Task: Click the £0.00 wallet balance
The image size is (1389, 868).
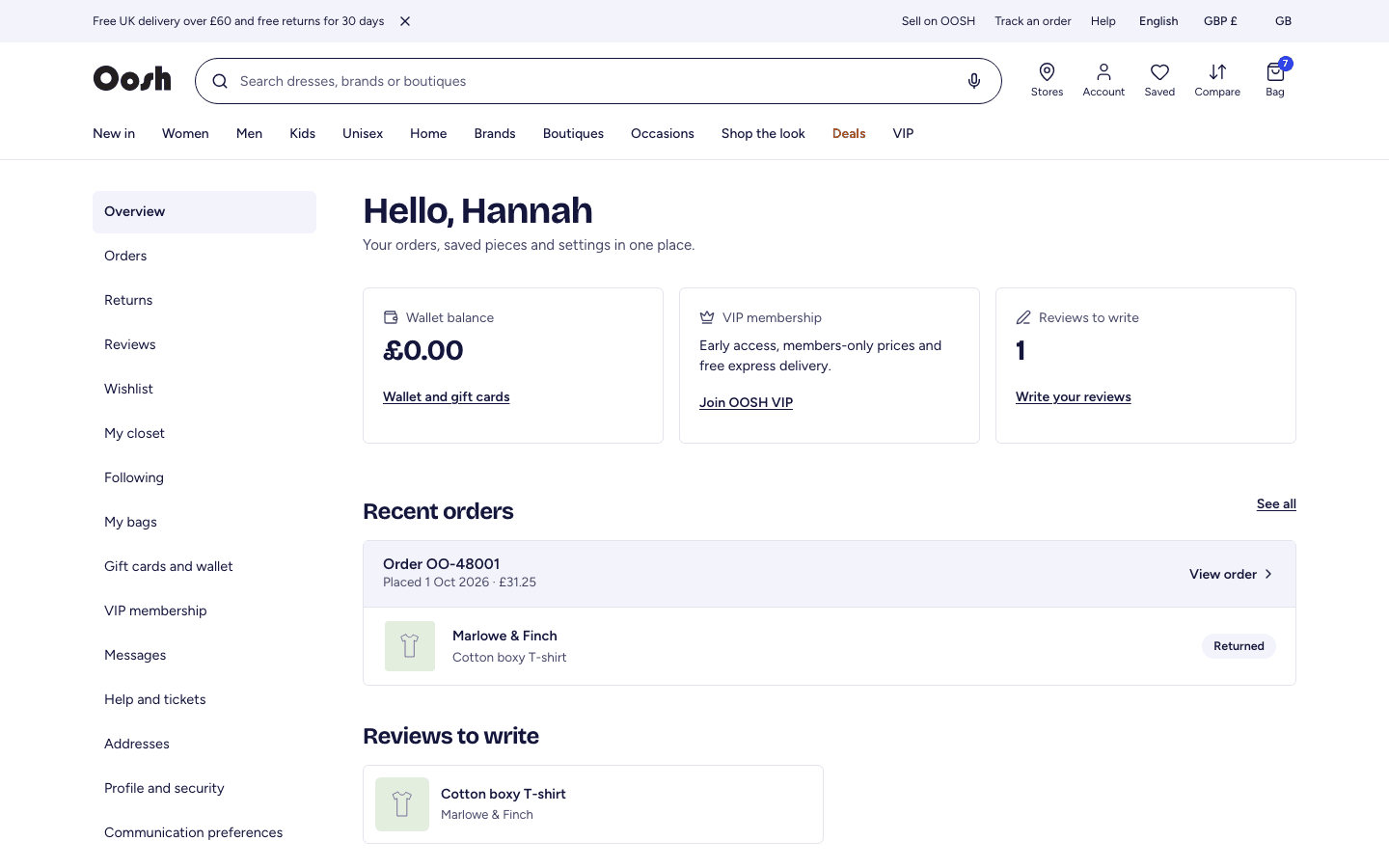Action: coord(423,350)
